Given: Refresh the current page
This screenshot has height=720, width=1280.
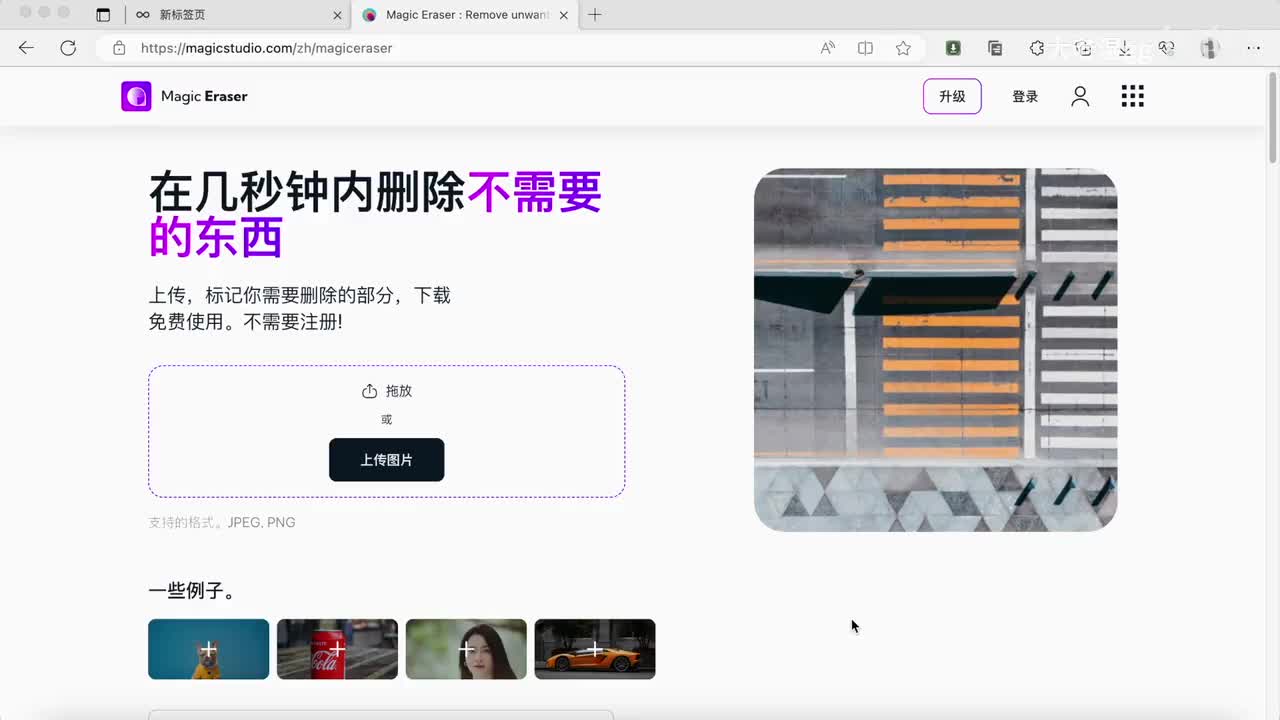Looking at the screenshot, I should pos(68,48).
